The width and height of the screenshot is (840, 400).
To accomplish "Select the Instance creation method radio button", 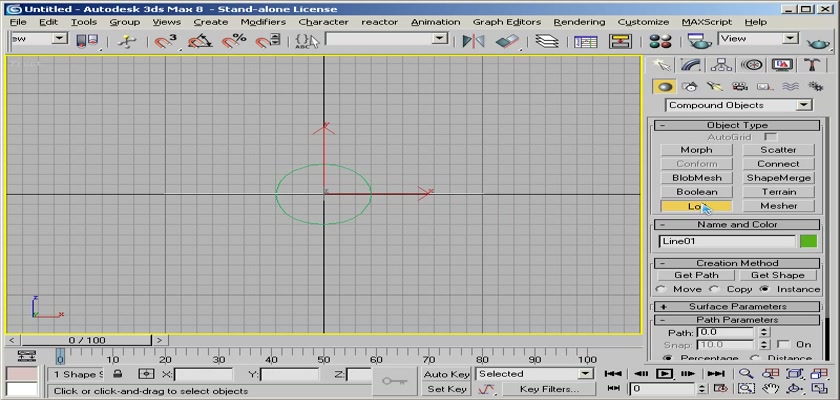I will point(764,289).
